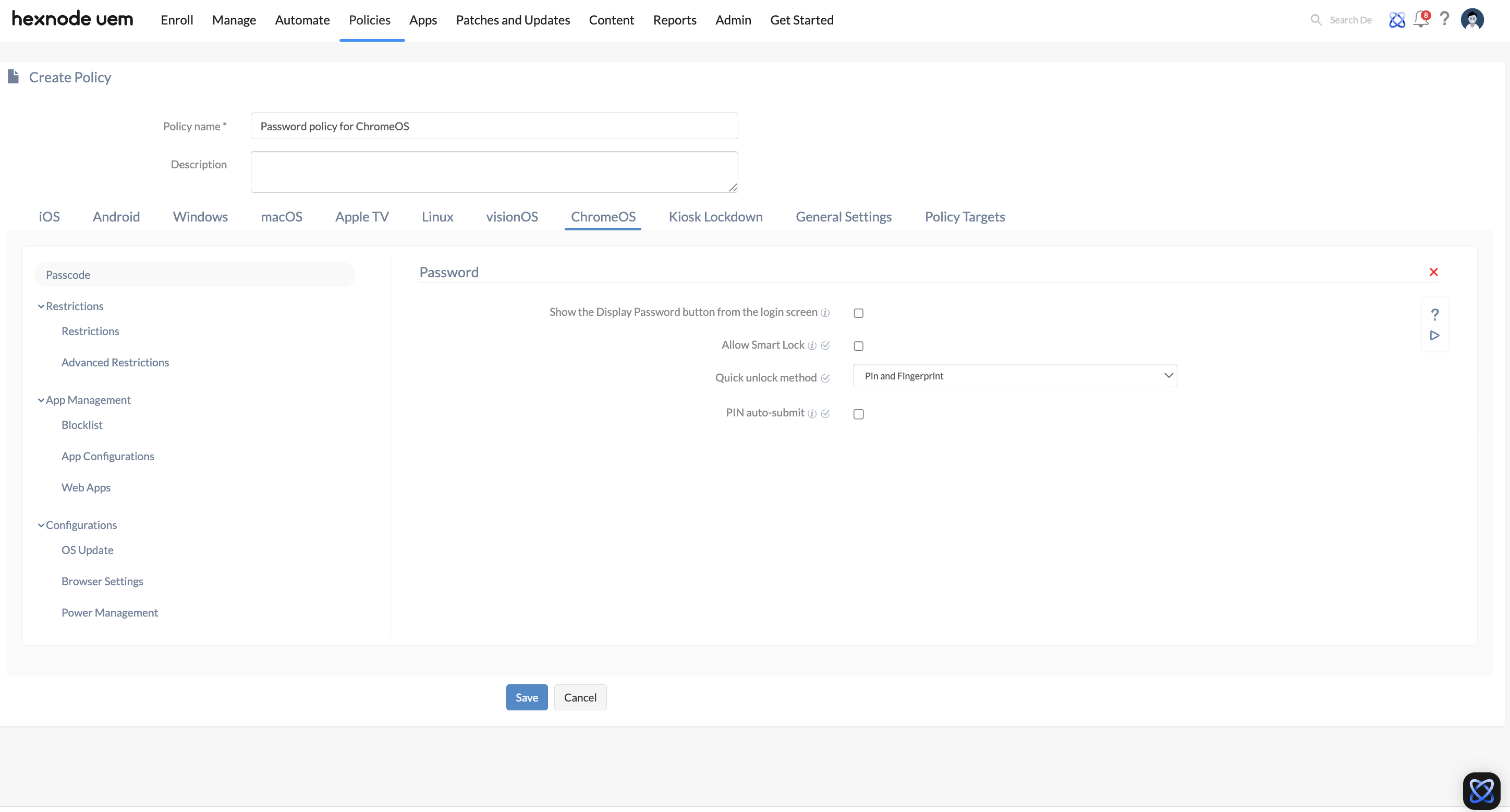Switch to the Linux tab
This screenshot has height=812, width=1510.
tap(437, 216)
